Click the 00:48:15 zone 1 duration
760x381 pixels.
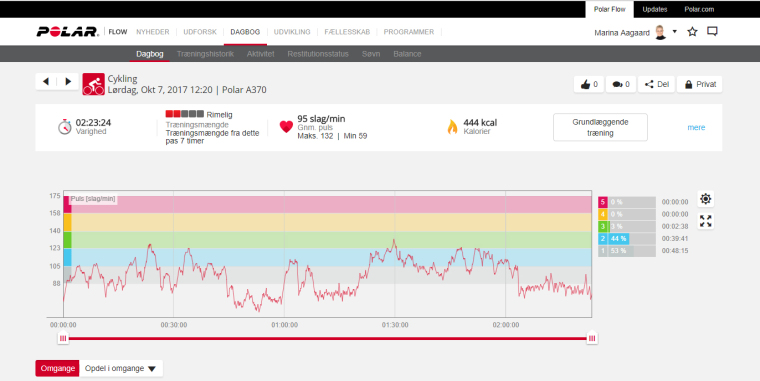pos(675,251)
